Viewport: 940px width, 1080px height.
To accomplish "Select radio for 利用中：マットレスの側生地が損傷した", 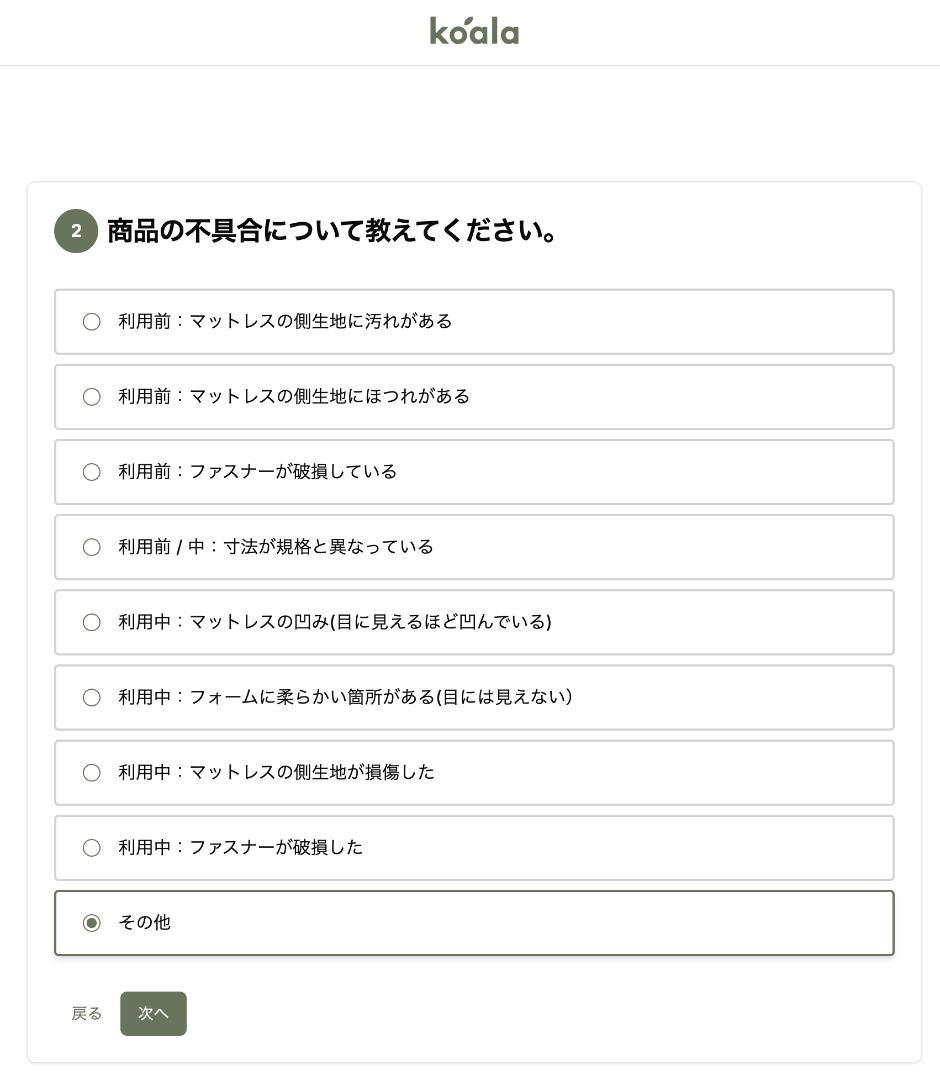I will 92,772.
